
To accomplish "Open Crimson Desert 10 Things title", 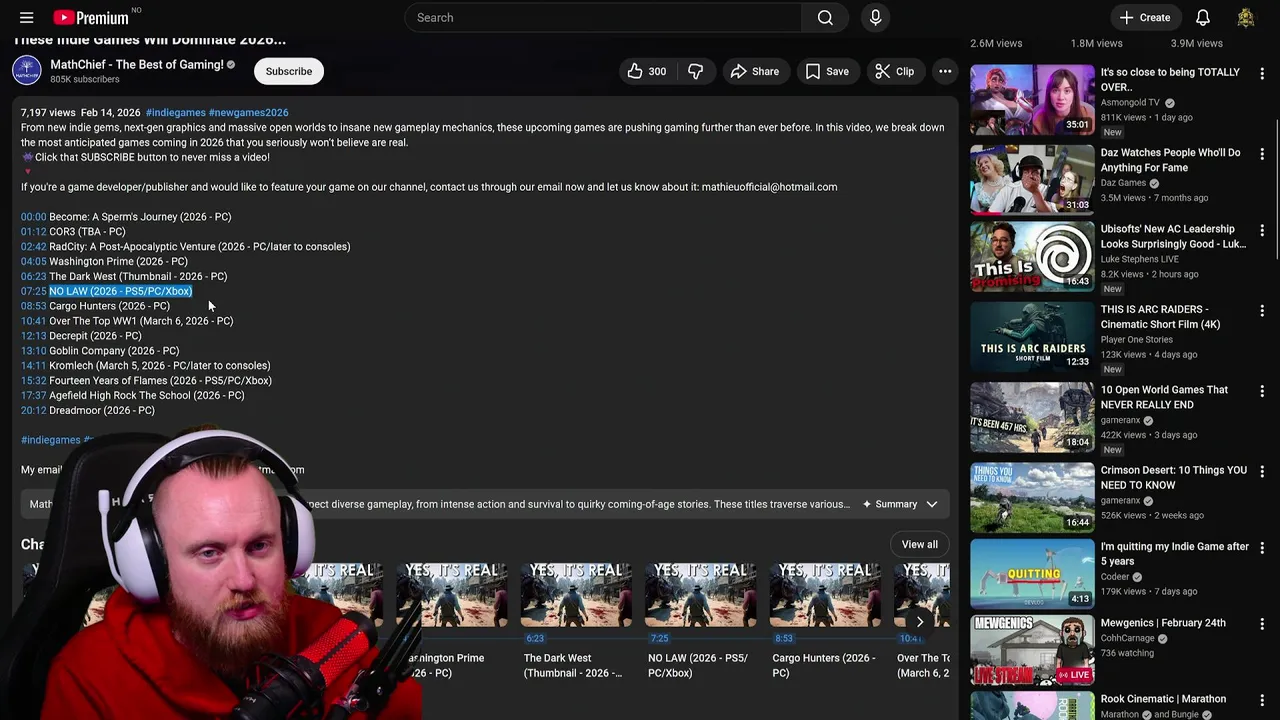I will pyautogui.click(x=1174, y=477).
